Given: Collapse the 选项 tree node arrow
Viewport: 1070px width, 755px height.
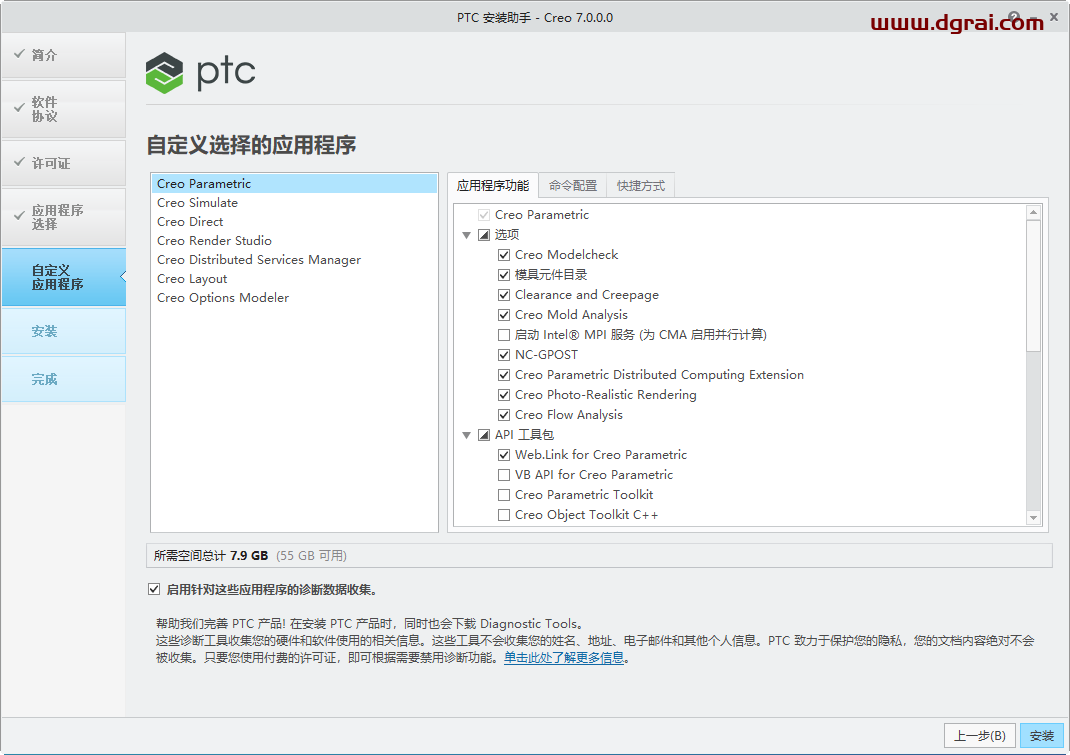Looking at the screenshot, I should click(467, 236).
